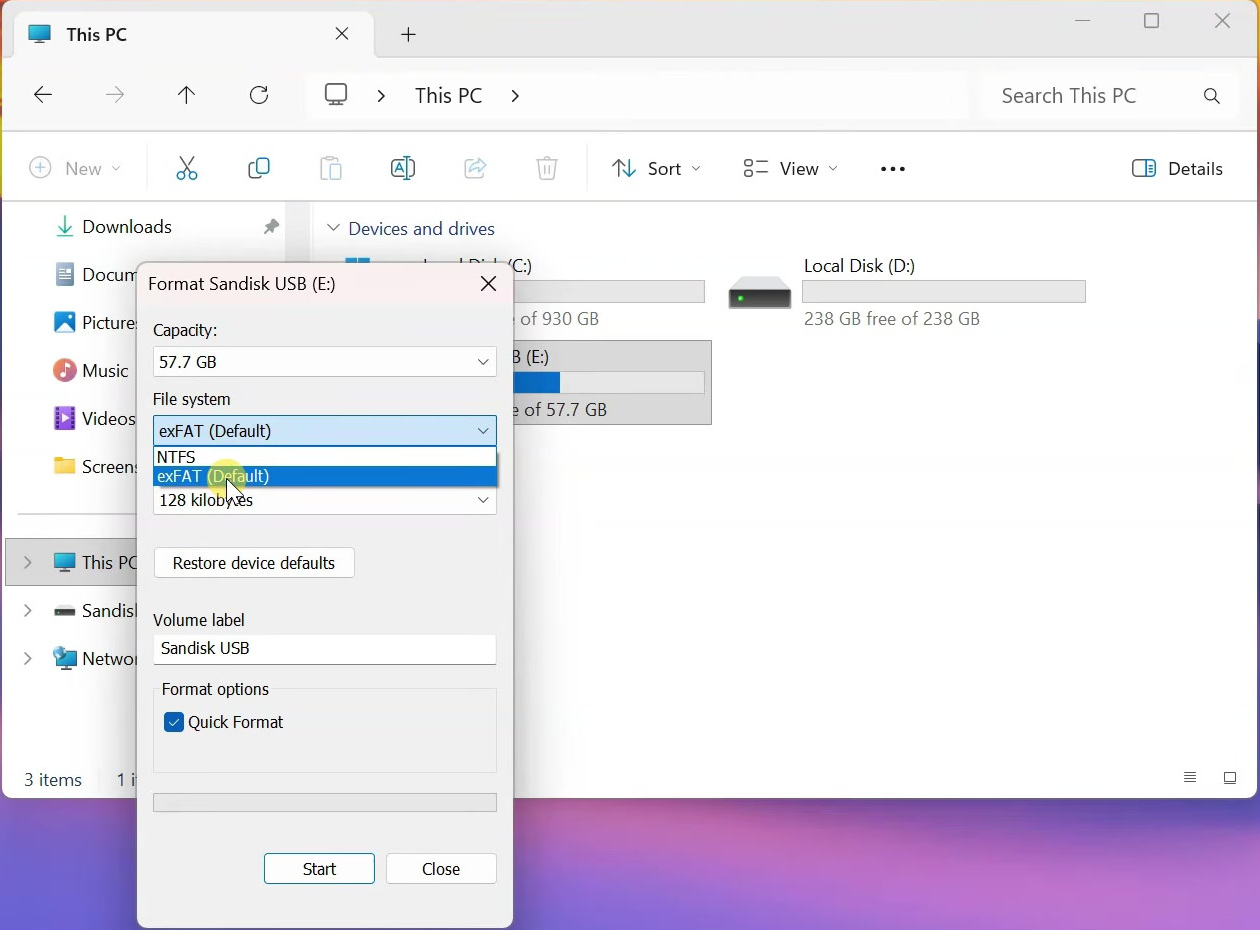Click '238 GB free of 238 GB' text

point(892,319)
